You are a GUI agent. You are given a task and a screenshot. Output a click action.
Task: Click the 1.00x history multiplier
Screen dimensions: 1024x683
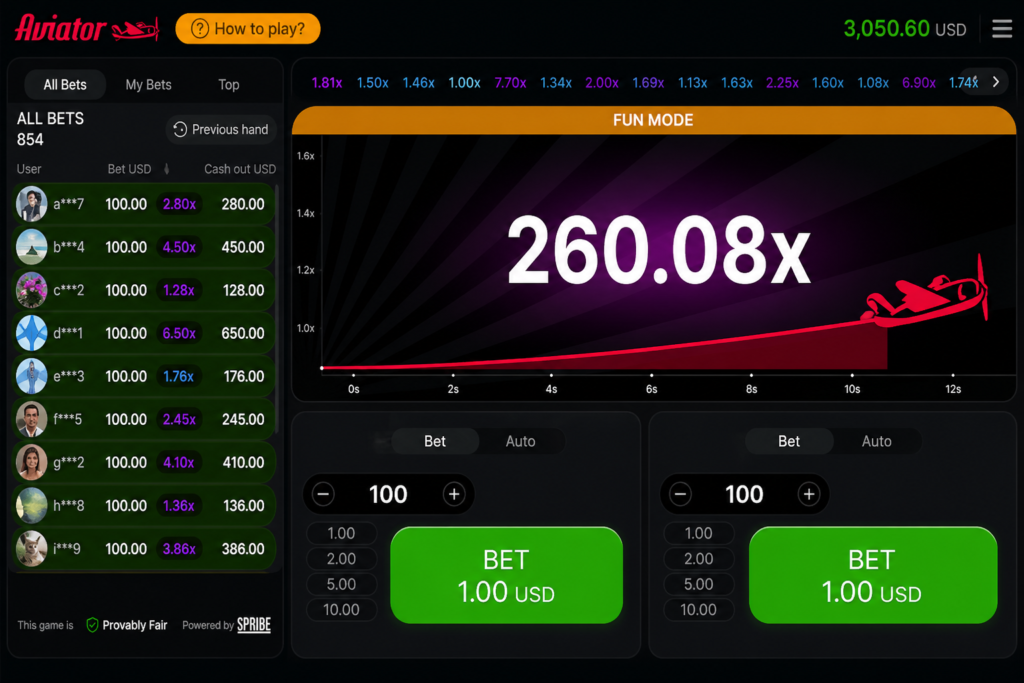(x=464, y=83)
